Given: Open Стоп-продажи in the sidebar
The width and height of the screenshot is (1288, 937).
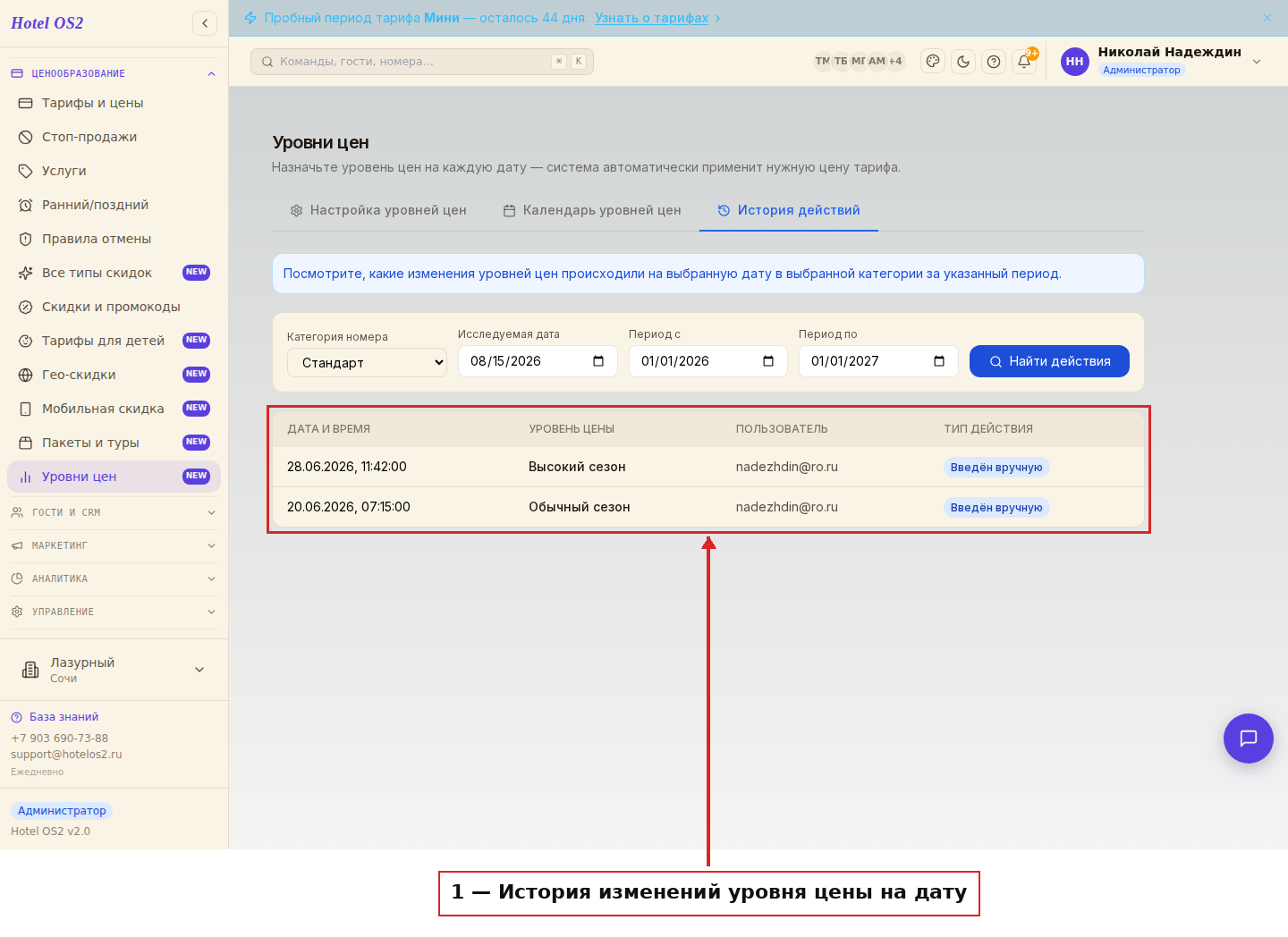Looking at the screenshot, I should pyautogui.click(x=114, y=137).
